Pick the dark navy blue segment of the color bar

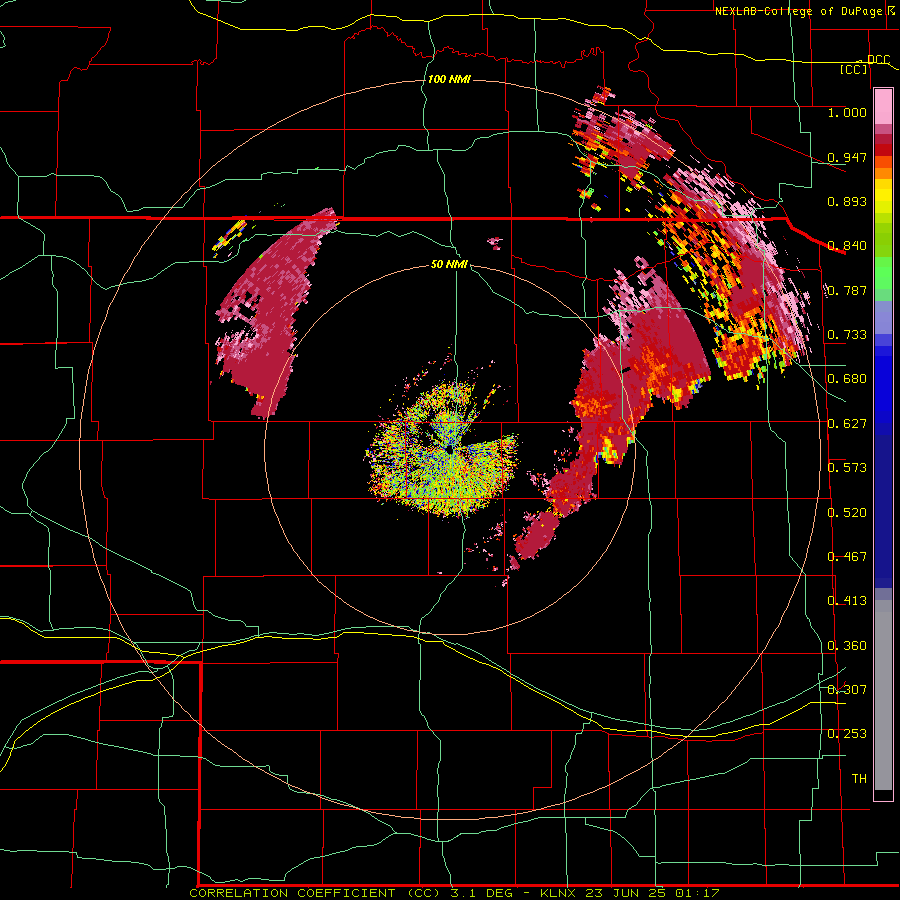click(883, 511)
